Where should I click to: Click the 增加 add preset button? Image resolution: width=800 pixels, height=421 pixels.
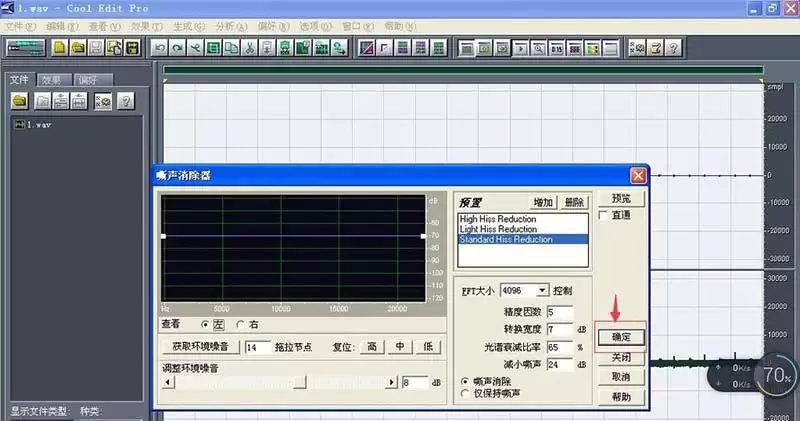[543, 203]
